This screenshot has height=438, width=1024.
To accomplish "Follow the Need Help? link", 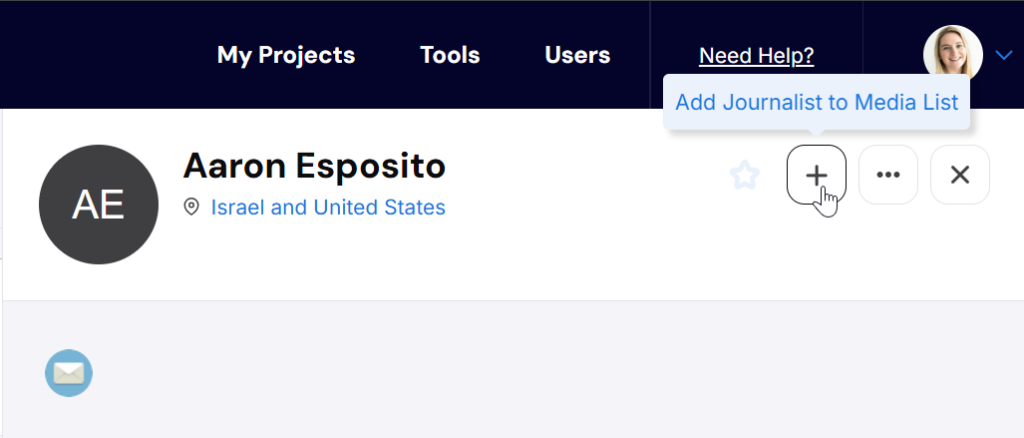I will point(756,56).
